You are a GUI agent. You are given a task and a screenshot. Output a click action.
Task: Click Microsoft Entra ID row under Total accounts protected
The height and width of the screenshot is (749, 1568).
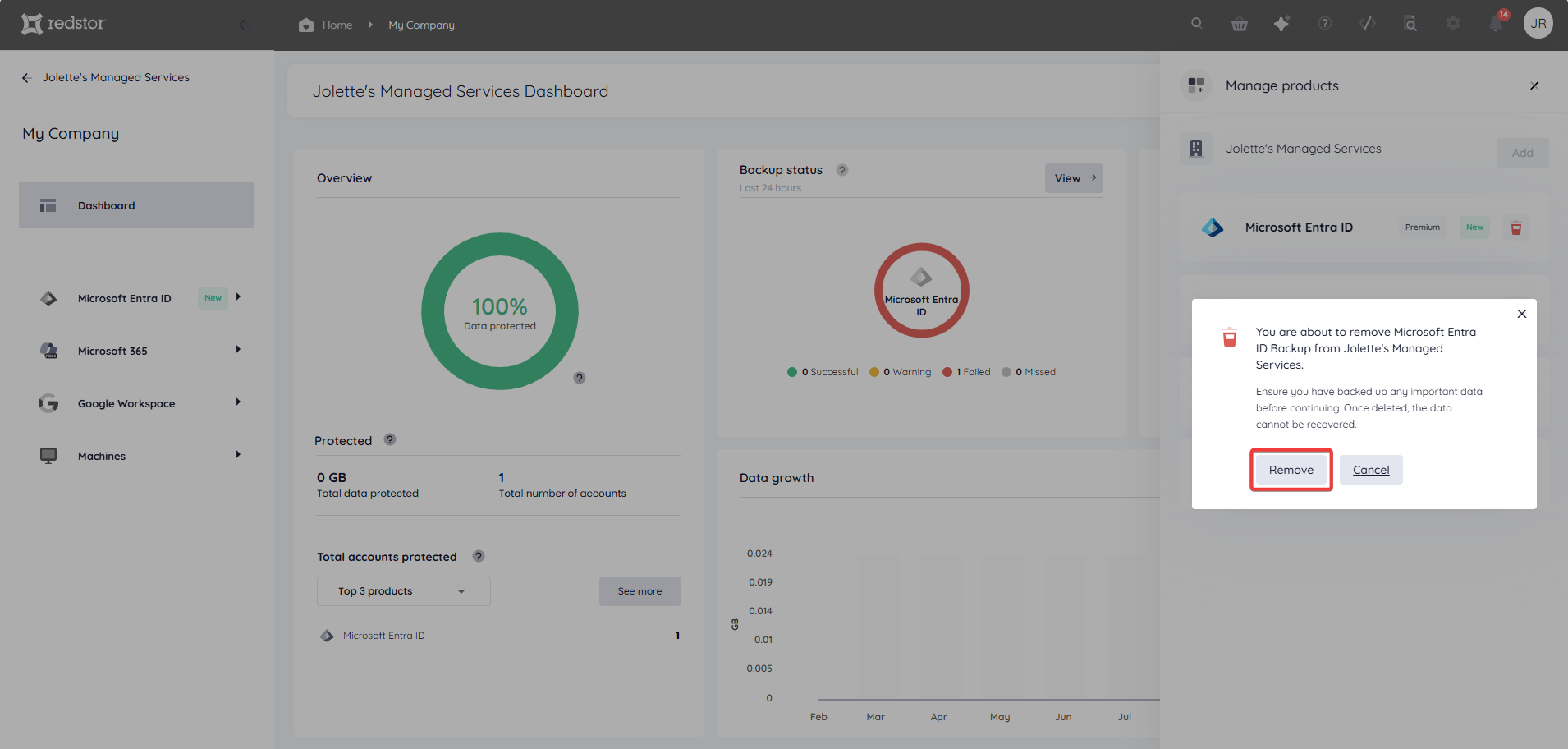pyautogui.click(x=499, y=636)
